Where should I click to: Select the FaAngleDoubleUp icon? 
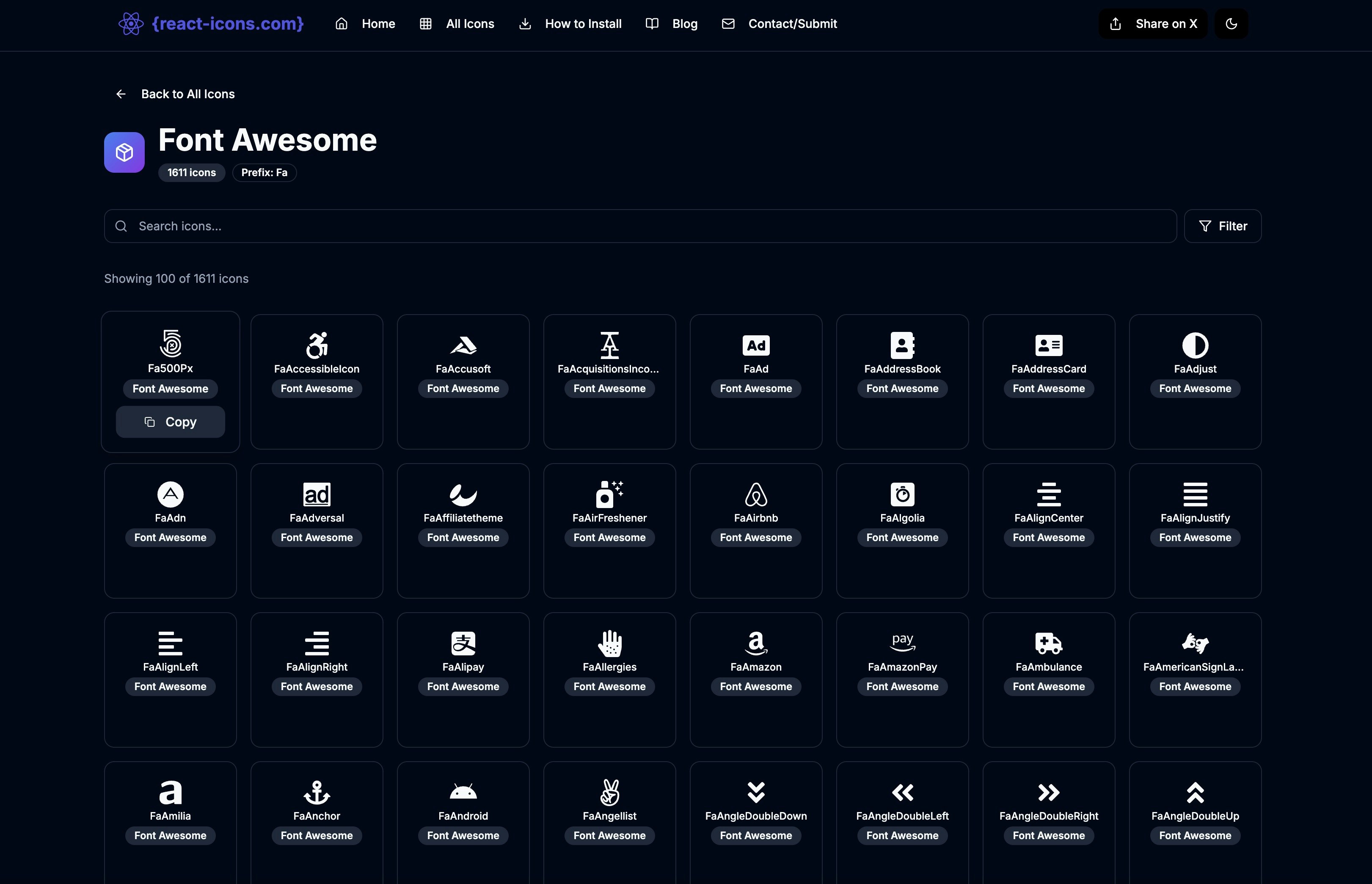click(1195, 792)
